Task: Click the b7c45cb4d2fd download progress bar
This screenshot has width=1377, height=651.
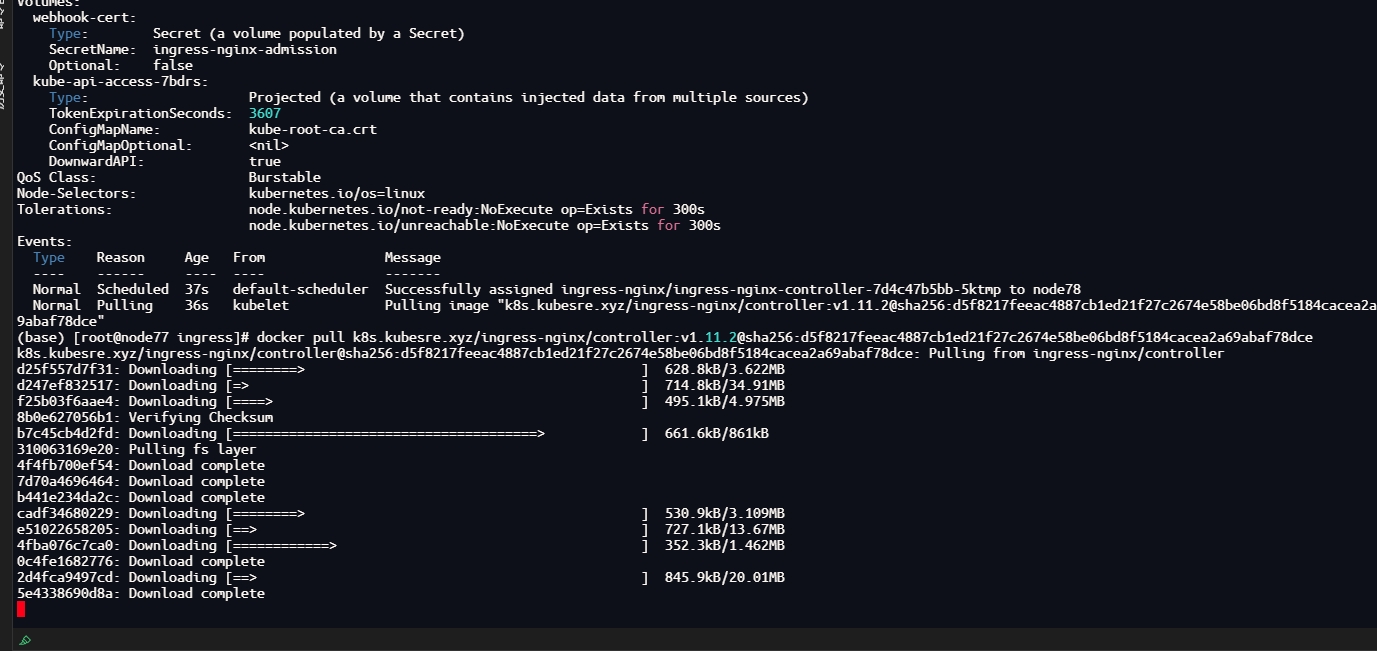Action: click(436, 434)
